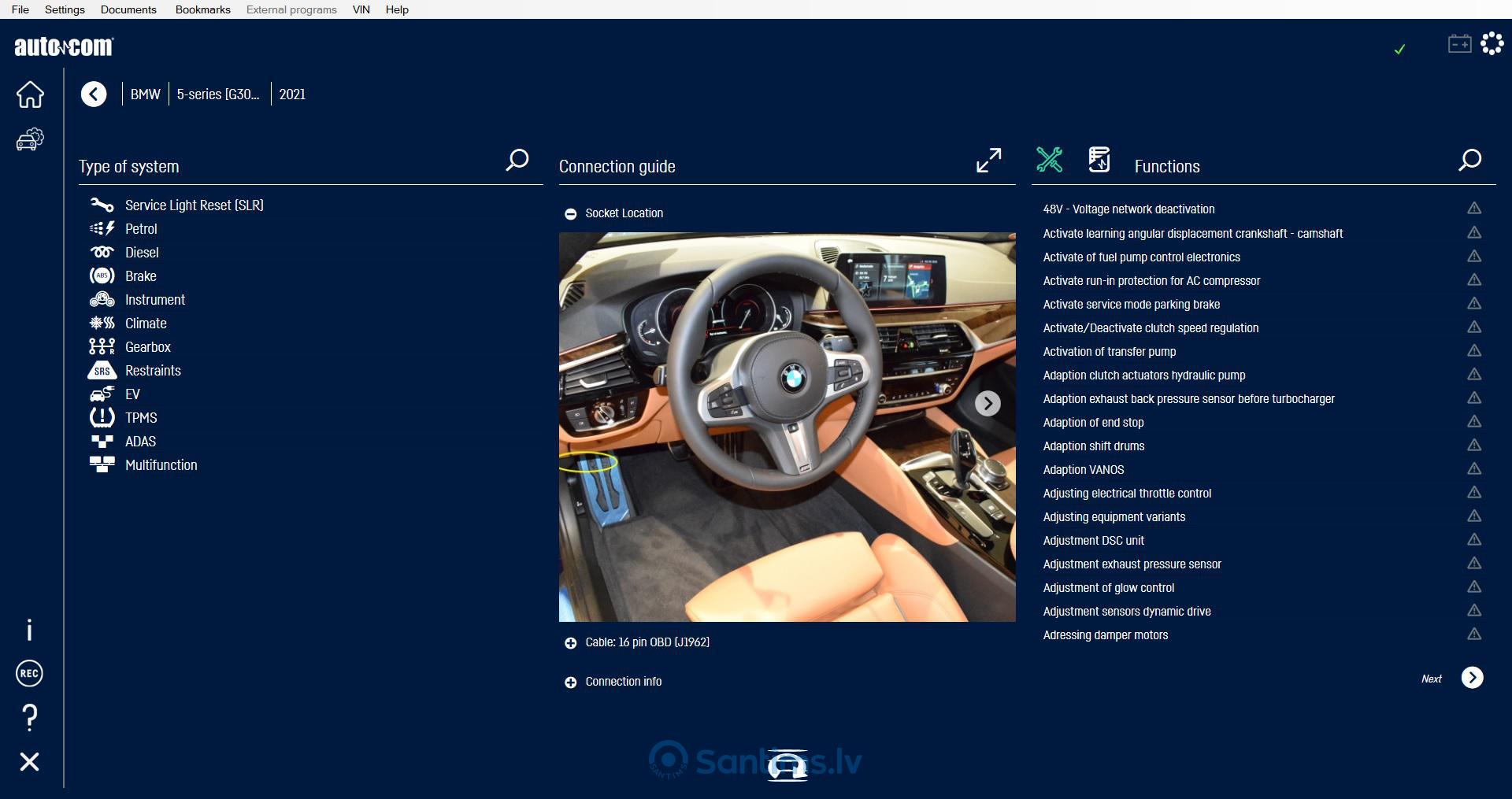Open the Help menu
The image size is (1512, 799).
click(x=397, y=9)
